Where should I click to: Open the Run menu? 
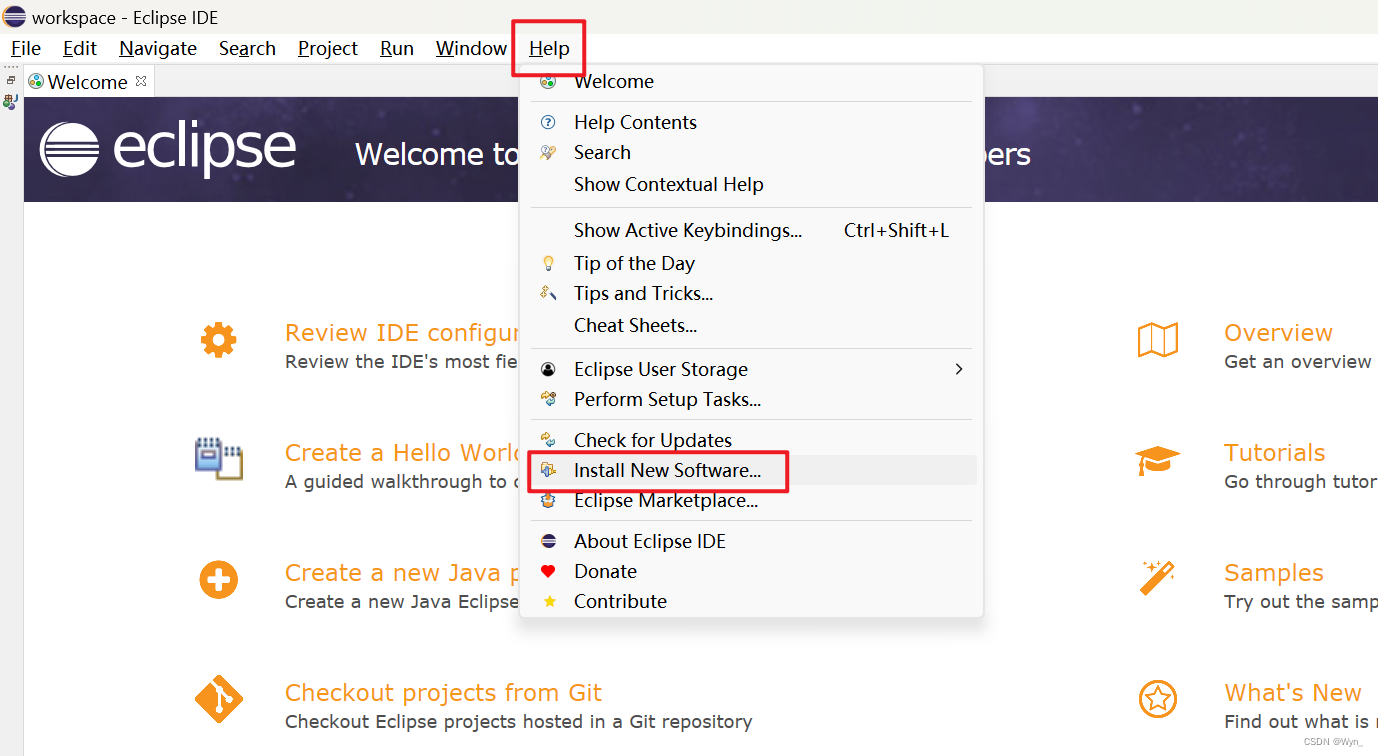point(397,48)
